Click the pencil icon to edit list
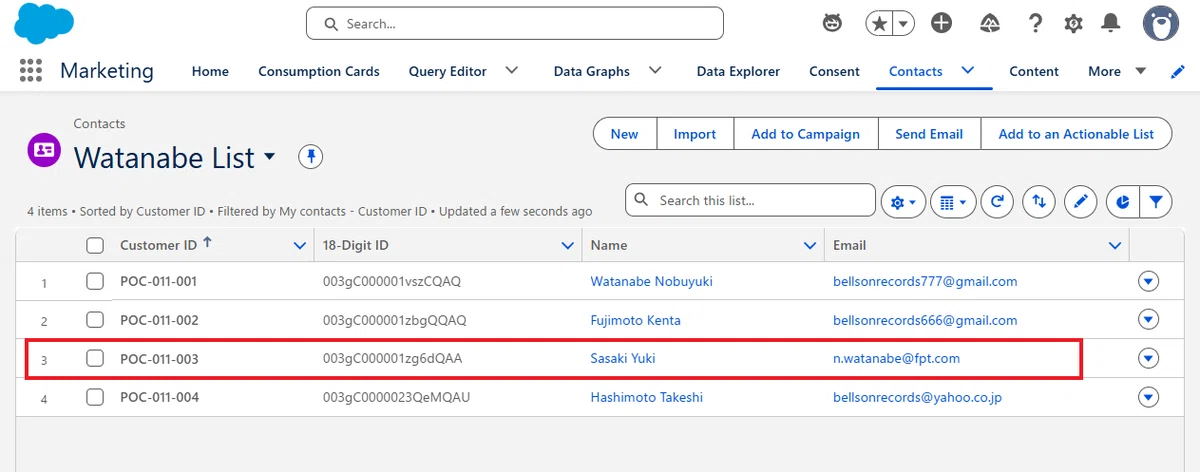Viewport: 1200px width, 472px height. point(1080,202)
